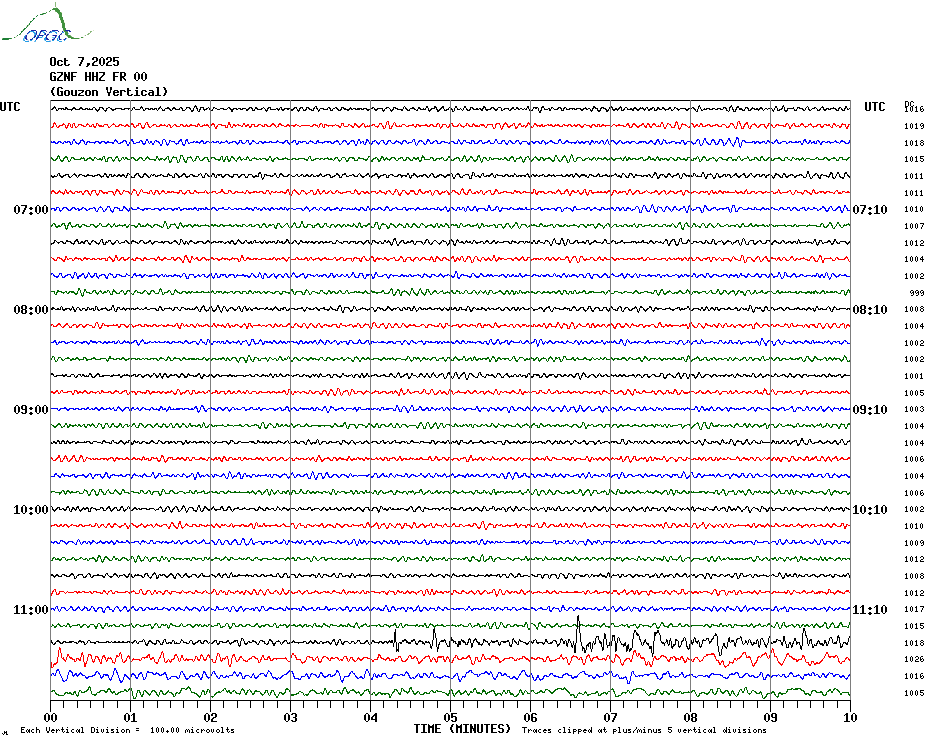Pick the 08:10 time label on right axis
Screen dimensions: 930x744
pyautogui.click(x=870, y=309)
